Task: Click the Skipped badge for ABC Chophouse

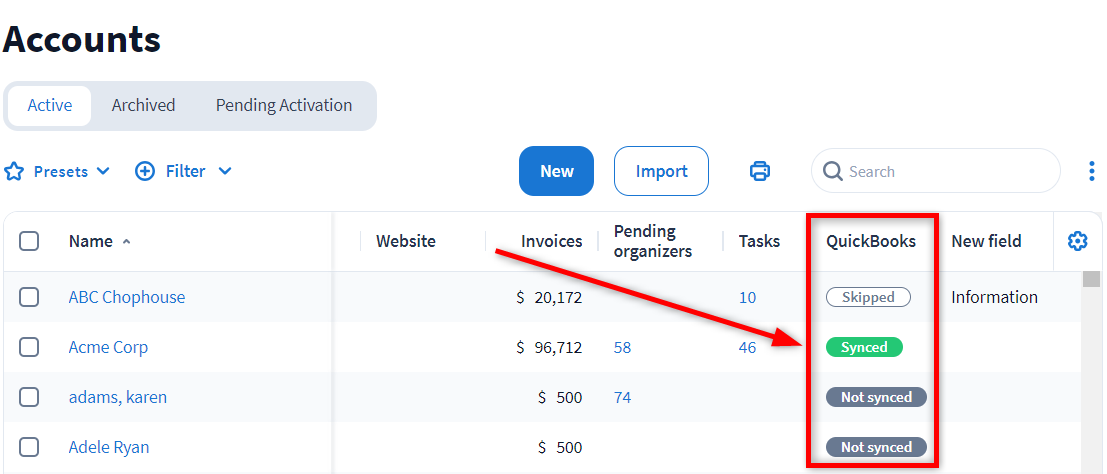Action: pos(868,297)
